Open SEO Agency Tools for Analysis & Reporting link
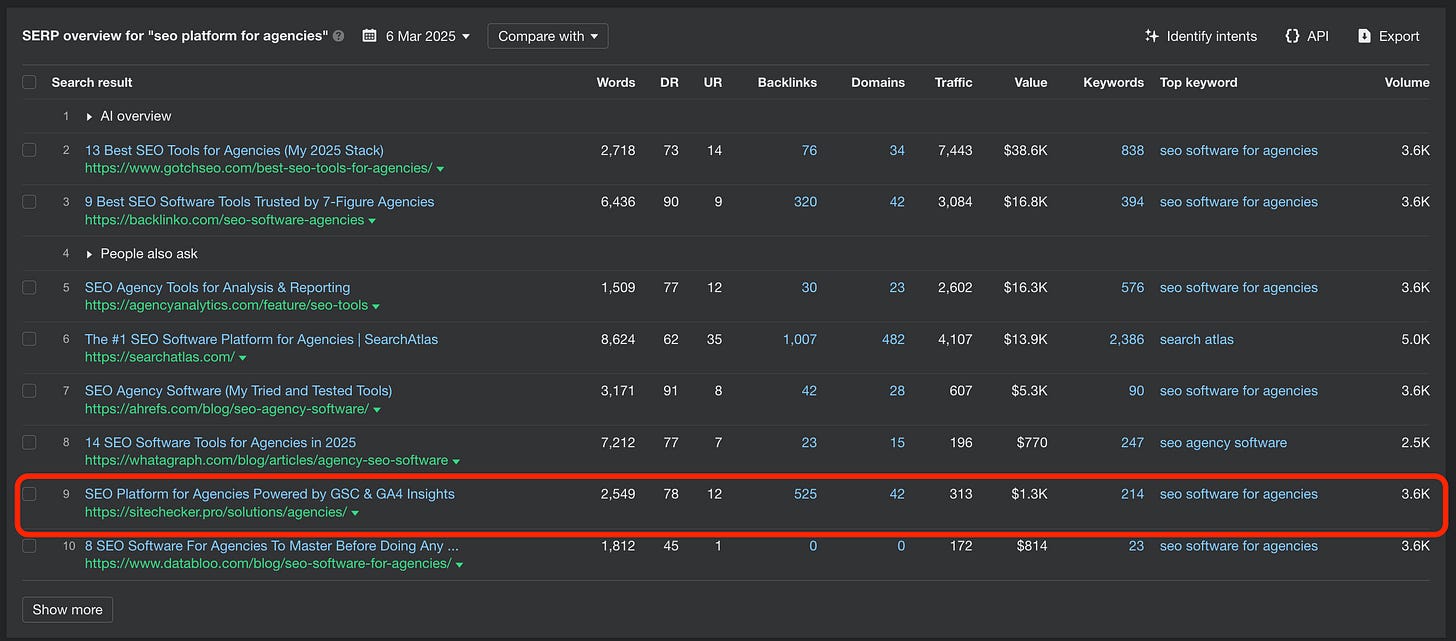This screenshot has width=1456, height=641. click(217, 287)
